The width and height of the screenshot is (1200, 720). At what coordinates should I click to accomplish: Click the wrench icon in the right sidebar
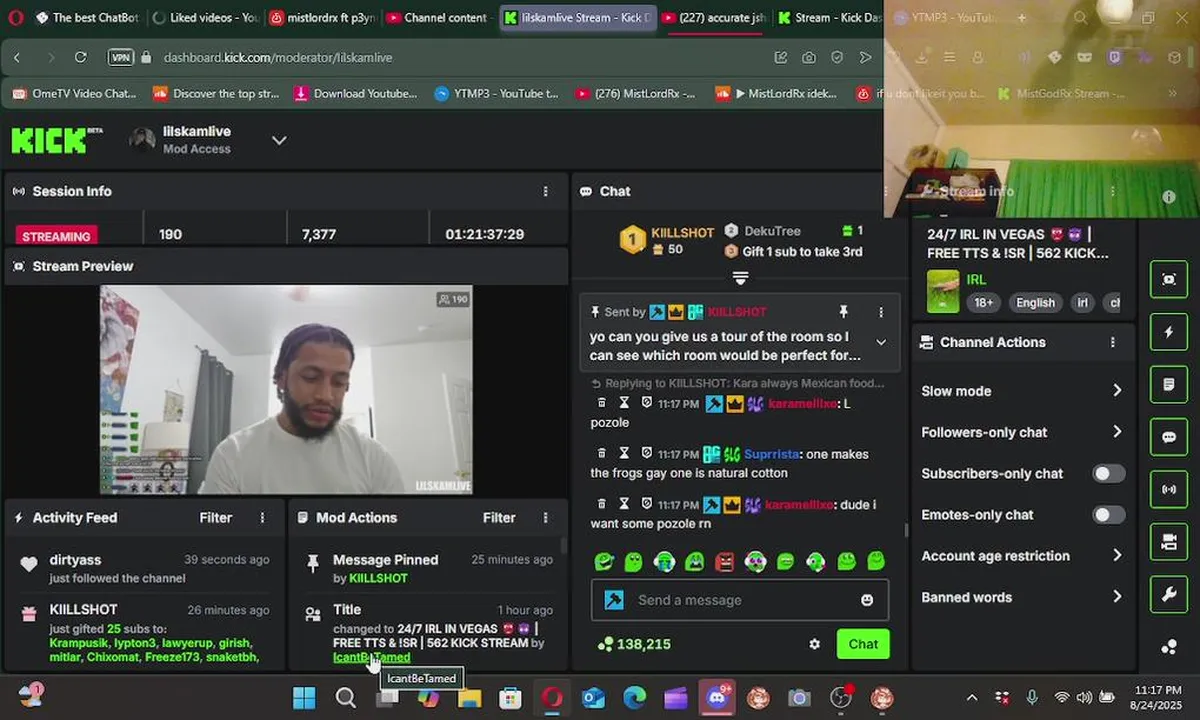pos(1169,595)
